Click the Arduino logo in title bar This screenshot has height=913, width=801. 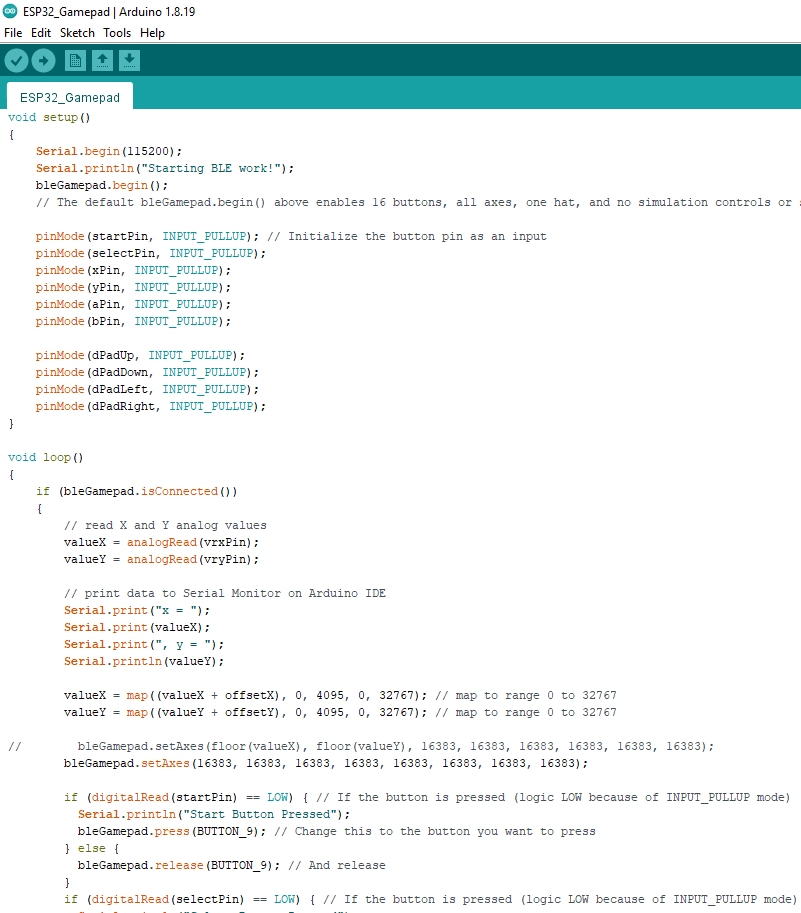tap(10, 11)
